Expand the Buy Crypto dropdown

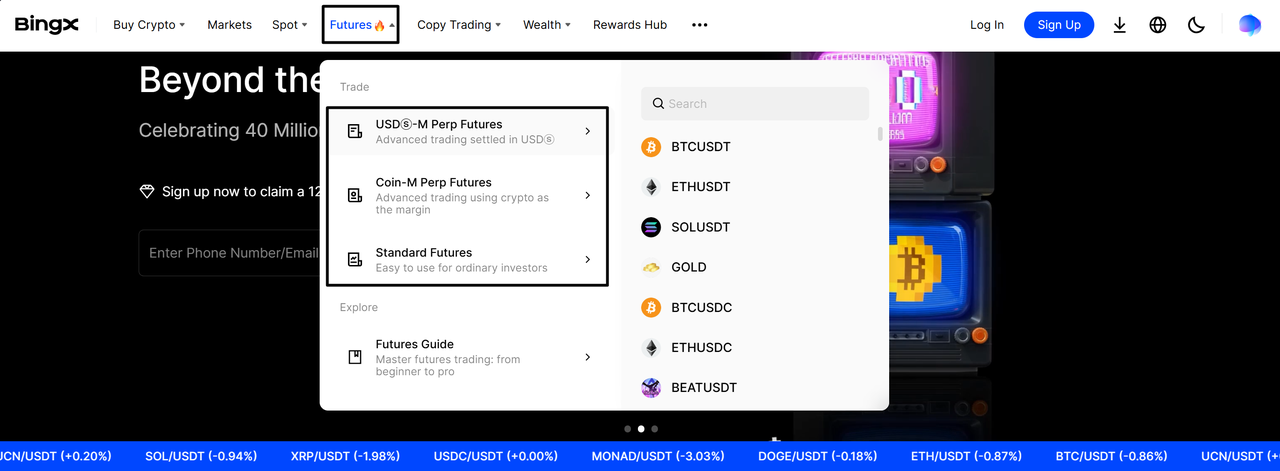pos(149,25)
